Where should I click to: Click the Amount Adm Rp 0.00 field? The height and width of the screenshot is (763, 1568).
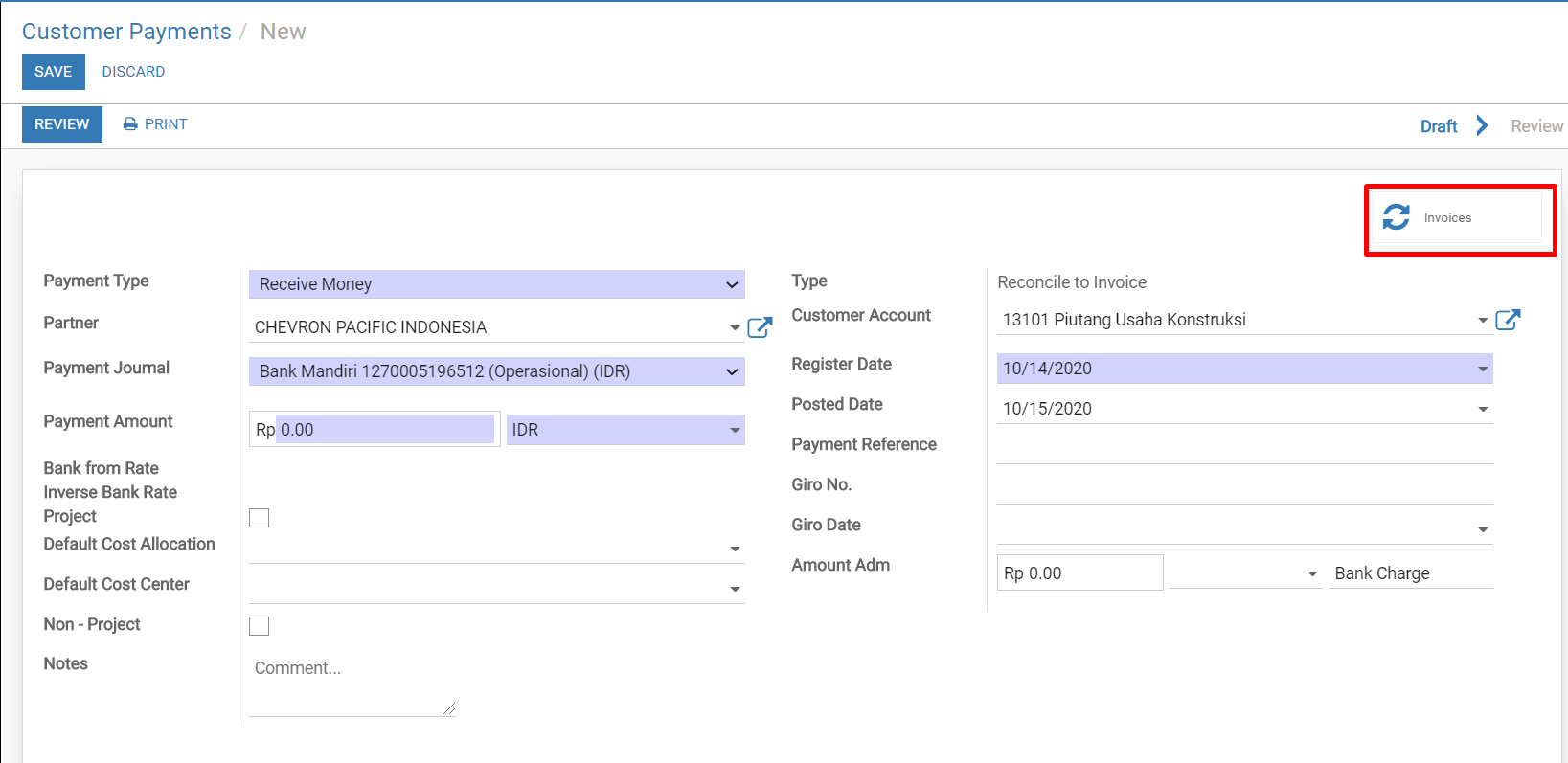[1079, 572]
